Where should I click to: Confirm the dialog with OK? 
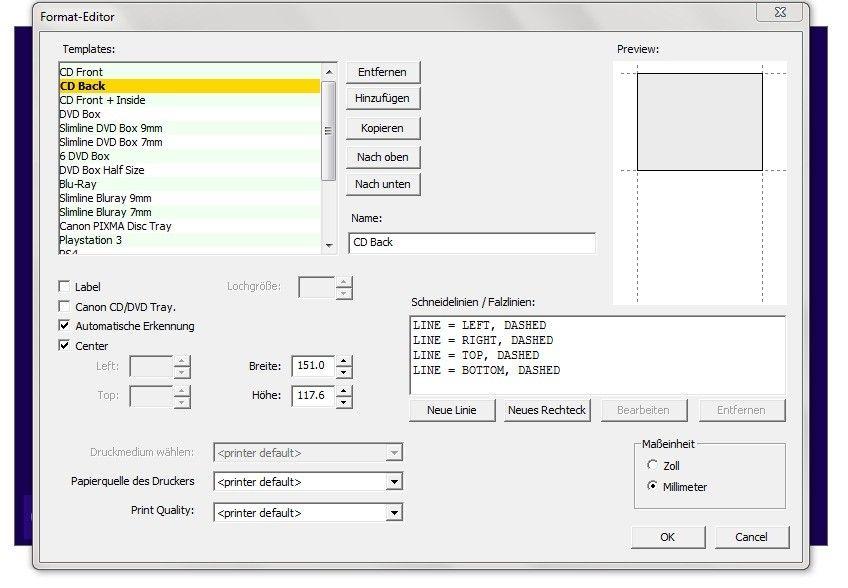[x=667, y=537]
